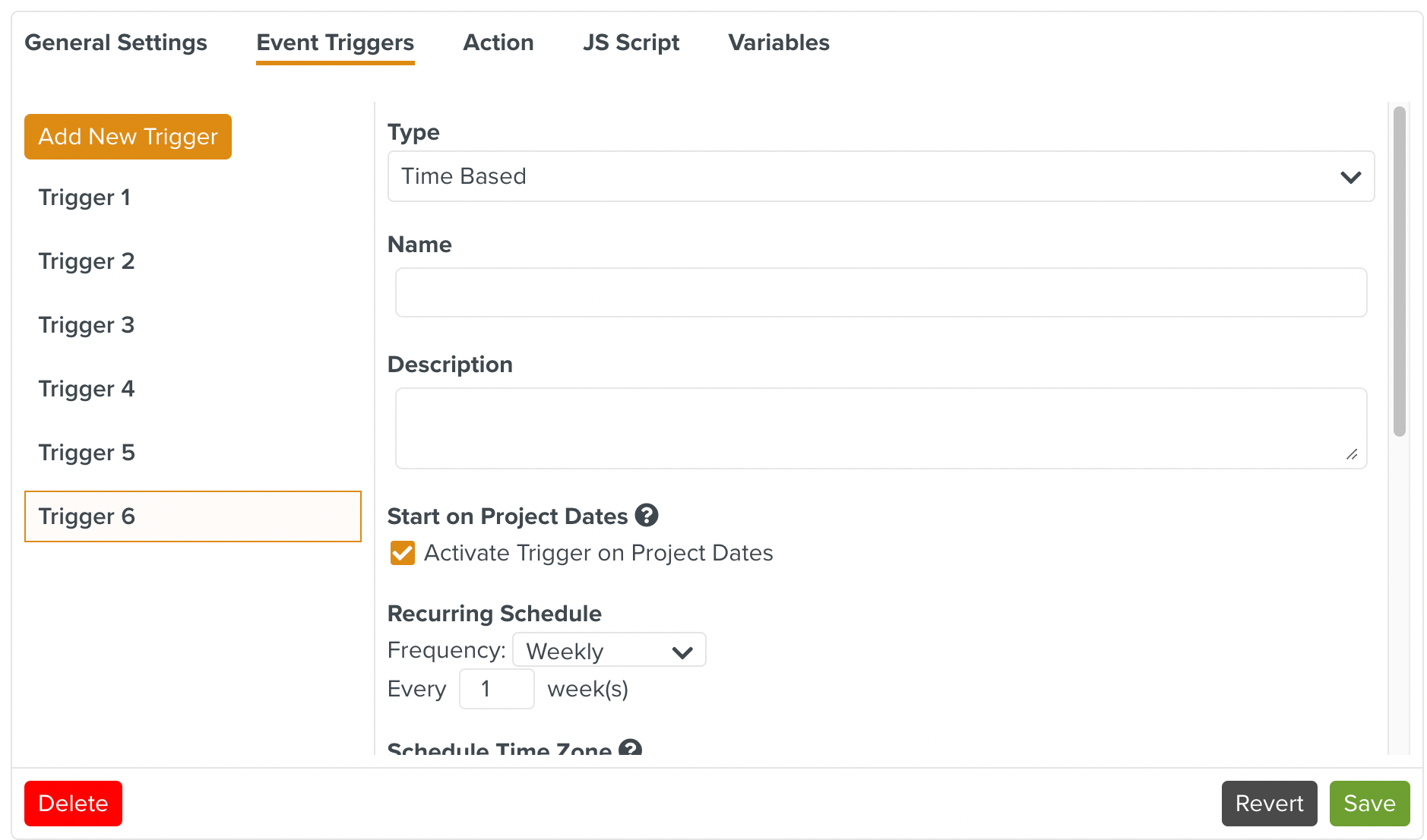The image size is (1427, 840).
Task: Select the Variables tab
Action: [779, 43]
